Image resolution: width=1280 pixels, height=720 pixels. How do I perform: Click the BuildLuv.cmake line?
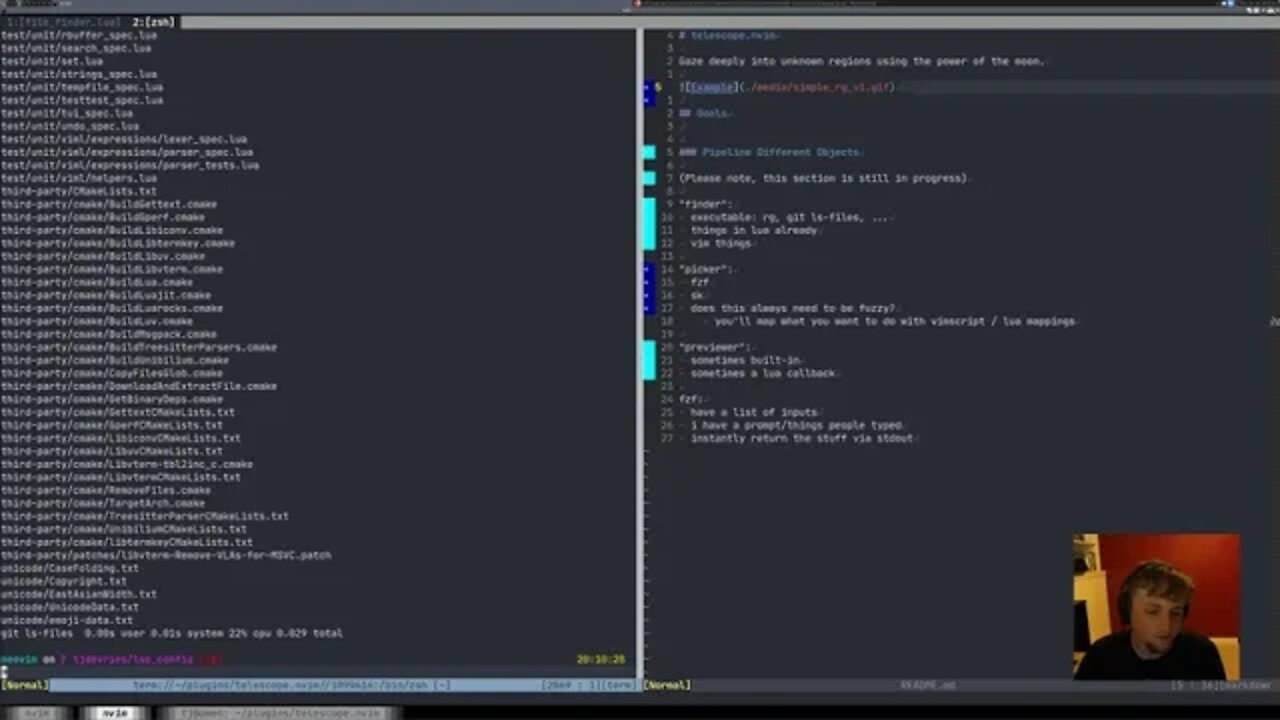click(x=97, y=321)
